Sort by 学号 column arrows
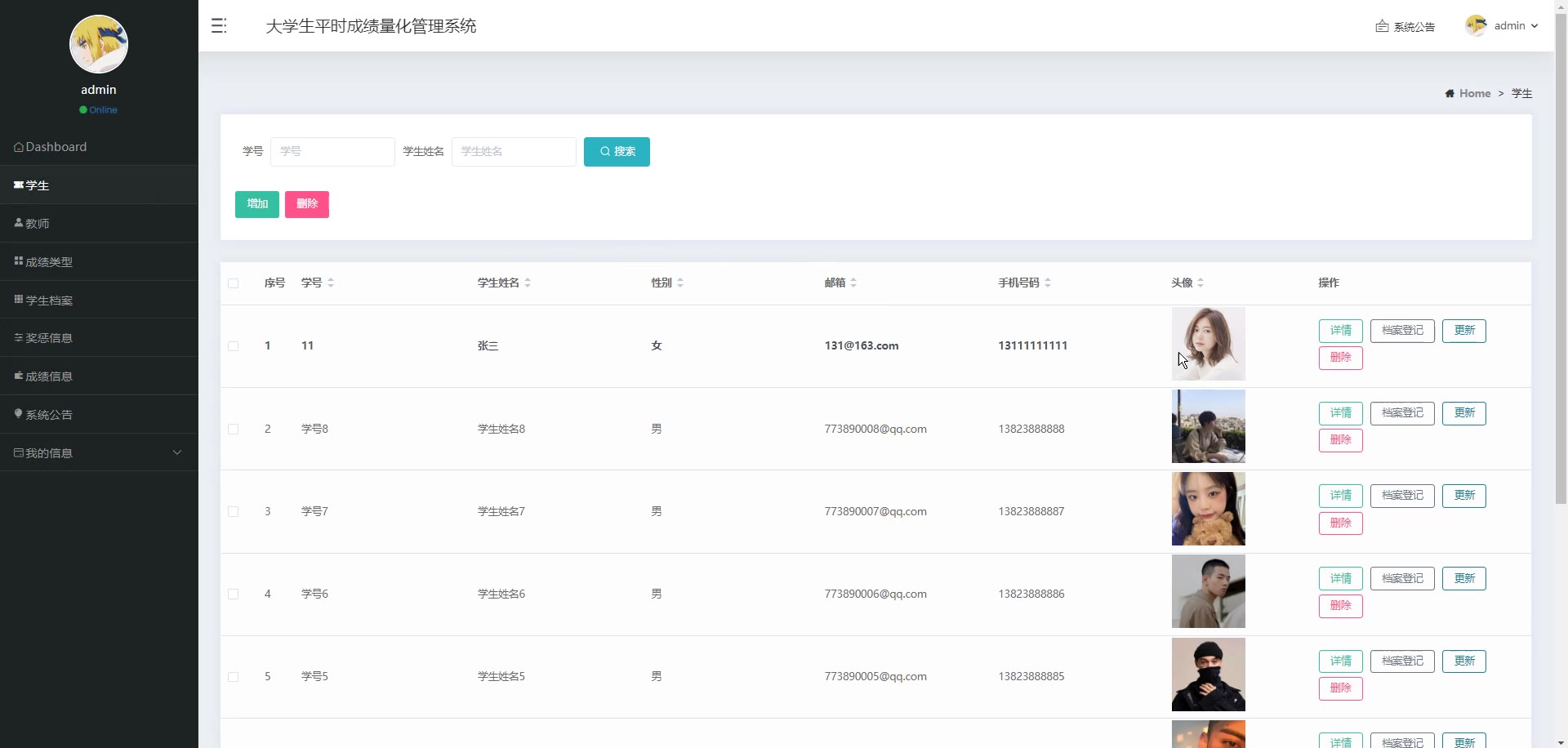1568x748 pixels. (x=331, y=283)
